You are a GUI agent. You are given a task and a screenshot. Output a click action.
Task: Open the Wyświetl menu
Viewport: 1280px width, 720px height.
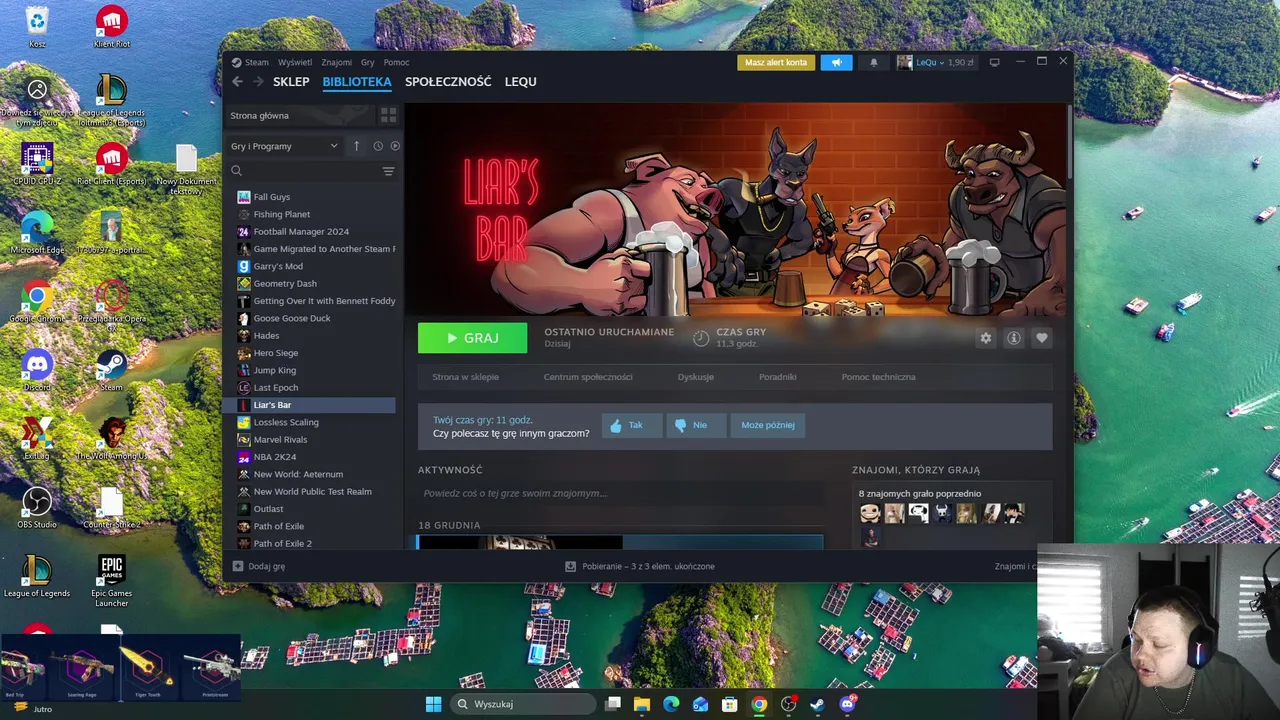click(295, 62)
